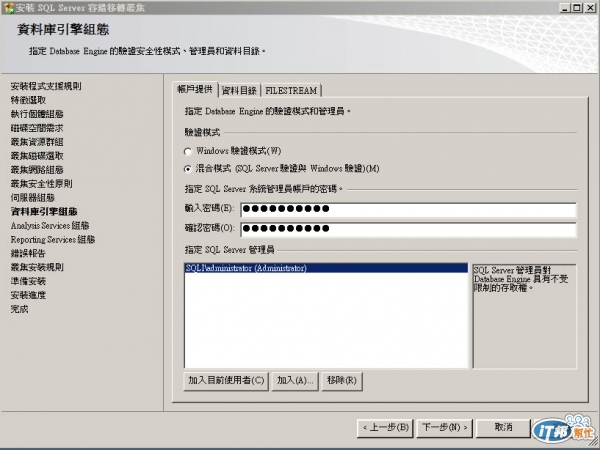Click the 移除(R) button
The width and height of the screenshot is (600, 450).
coord(342,381)
